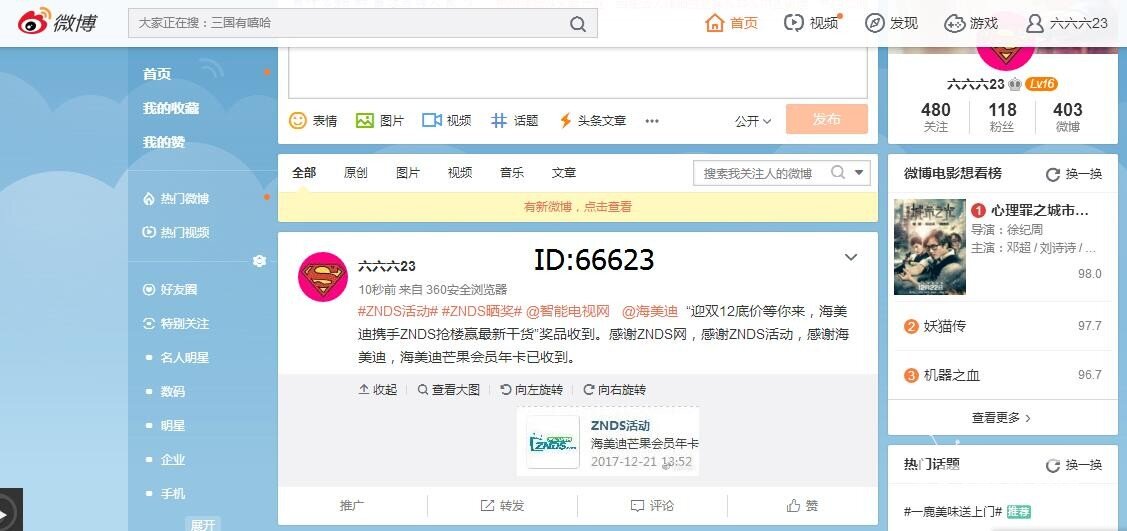Click the Weibo logo
The width and height of the screenshot is (1127, 531).
(x=58, y=23)
